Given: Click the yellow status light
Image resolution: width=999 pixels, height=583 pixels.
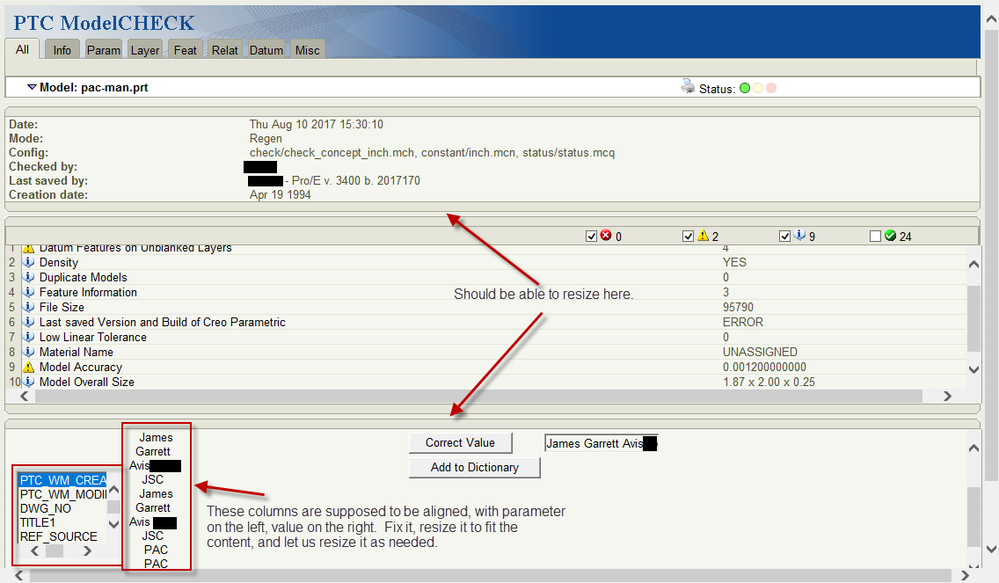Looking at the screenshot, I should point(758,88).
